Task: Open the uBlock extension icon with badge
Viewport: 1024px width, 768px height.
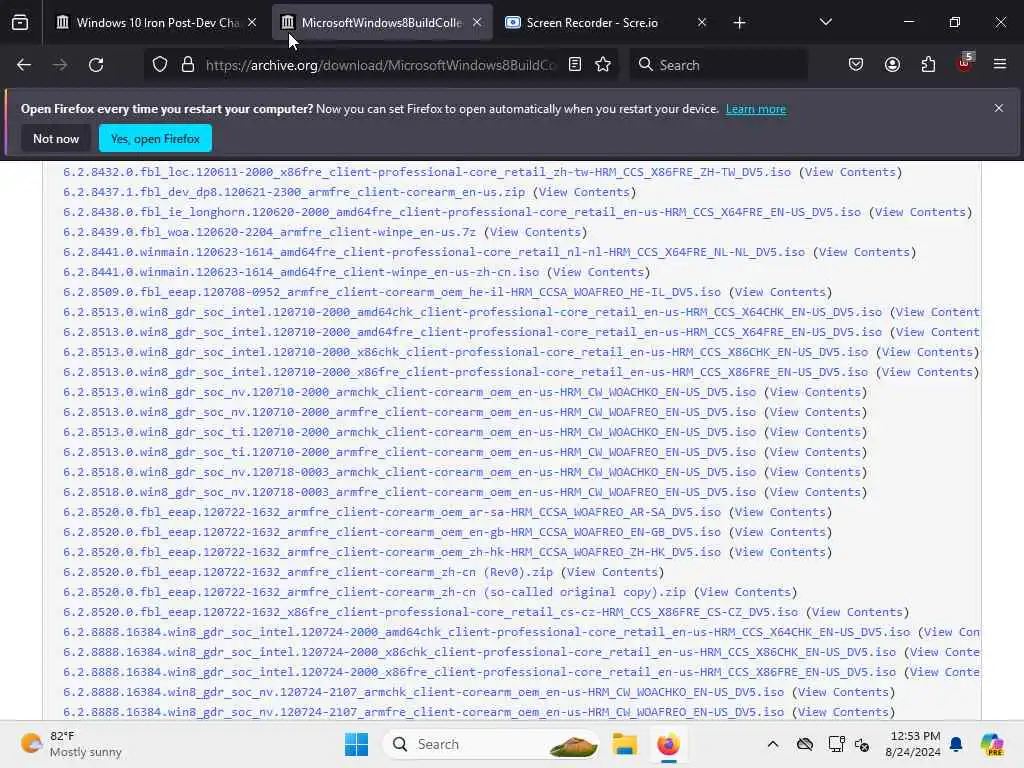Action: (x=965, y=63)
